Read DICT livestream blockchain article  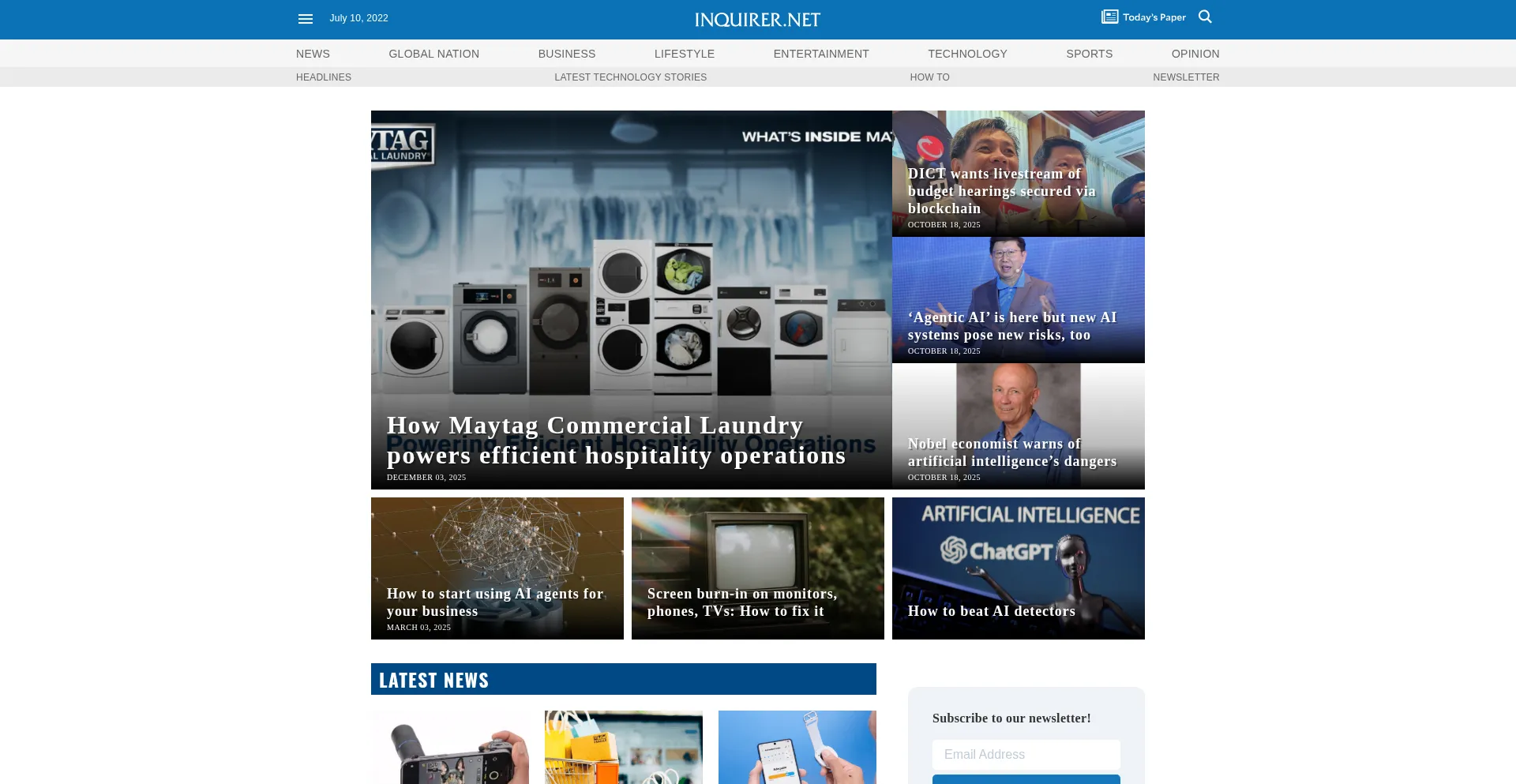[1001, 191]
